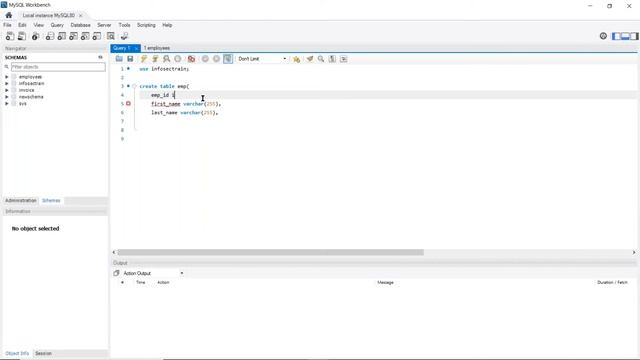Image resolution: width=640 pixels, height=360 pixels.
Task: Click Reconnect to DBMS icon
Action: click(x=124, y=36)
